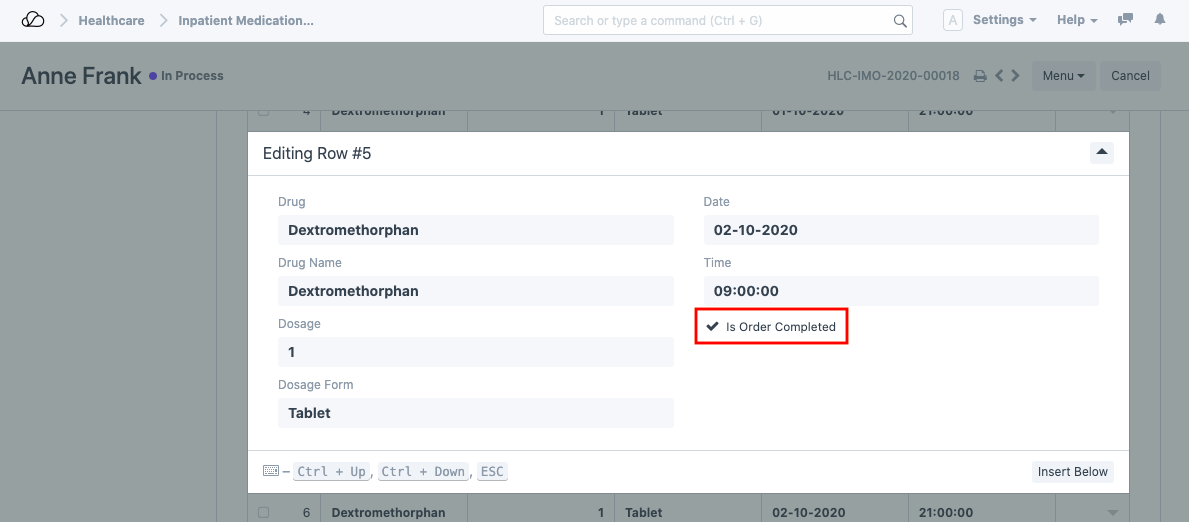Open the Menu dropdown button
This screenshot has height=522, width=1189.
1063,76
